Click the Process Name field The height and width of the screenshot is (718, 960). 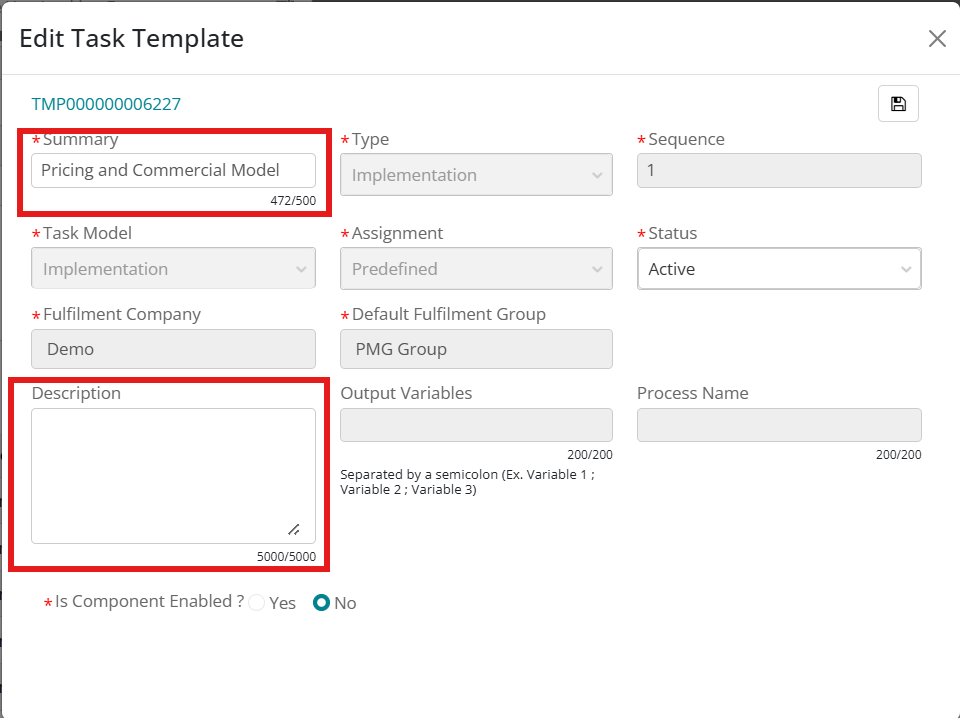click(x=778, y=425)
